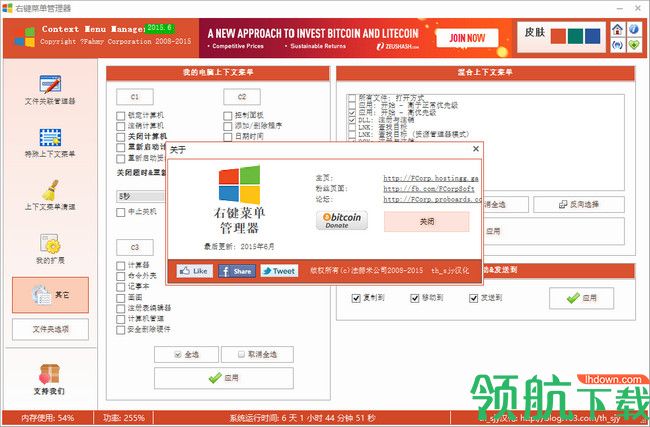
Task: Click the 内存使用: 54% status entry
Action: 48,418
